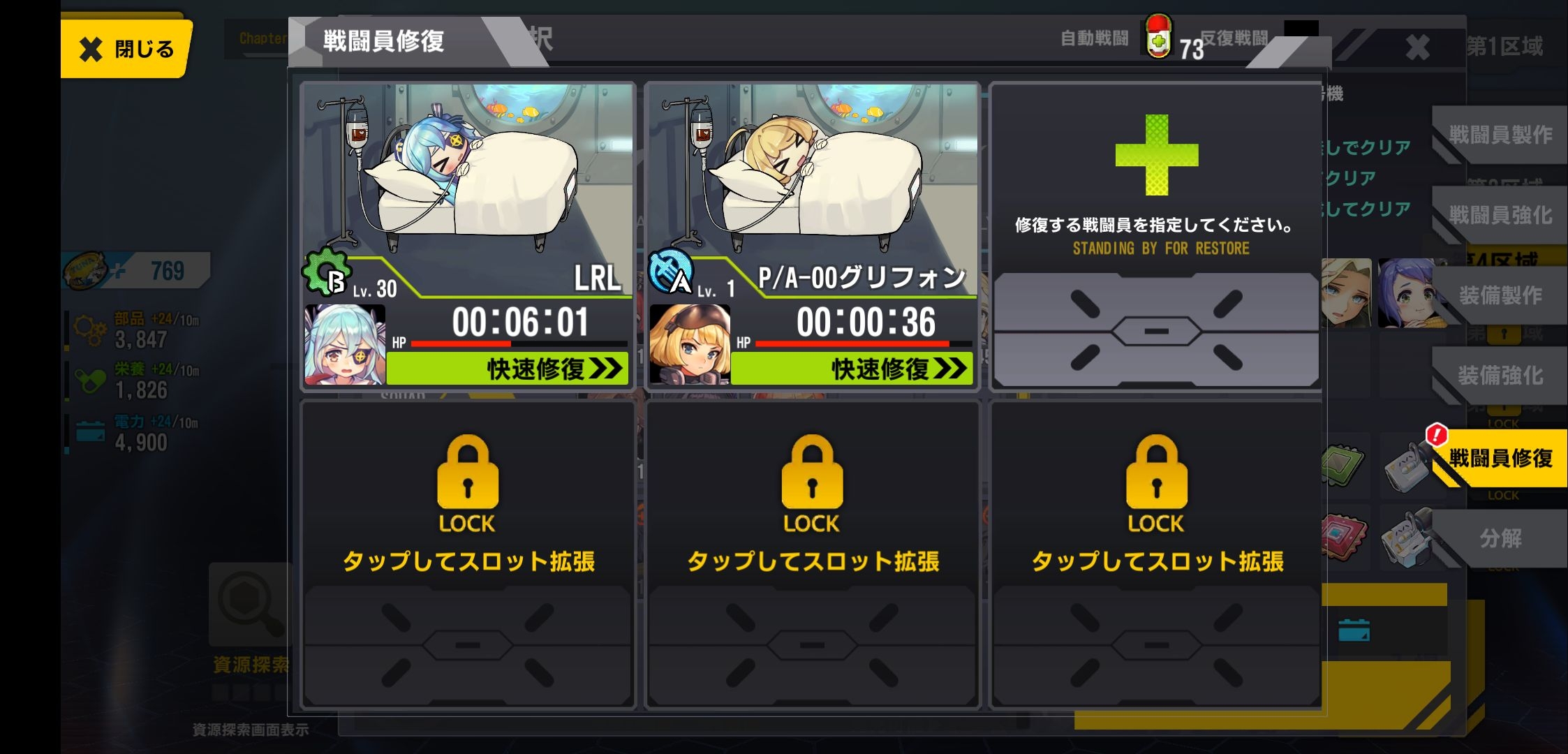Click the green plus to add repair unit
This screenshot has width=1568, height=754.
[1157, 155]
